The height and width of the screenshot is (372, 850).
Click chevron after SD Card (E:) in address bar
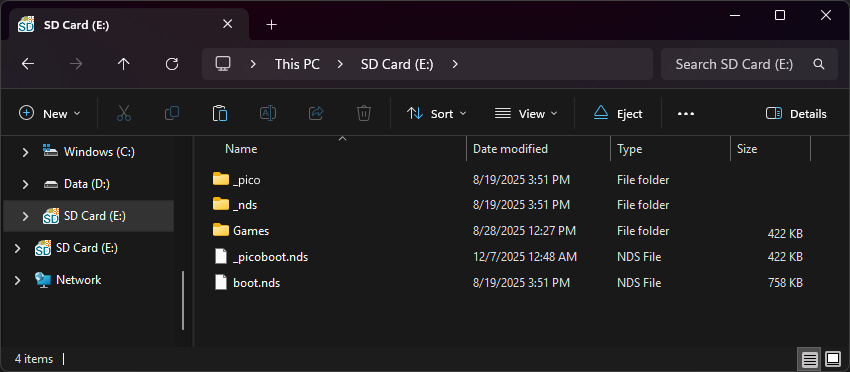coord(455,64)
